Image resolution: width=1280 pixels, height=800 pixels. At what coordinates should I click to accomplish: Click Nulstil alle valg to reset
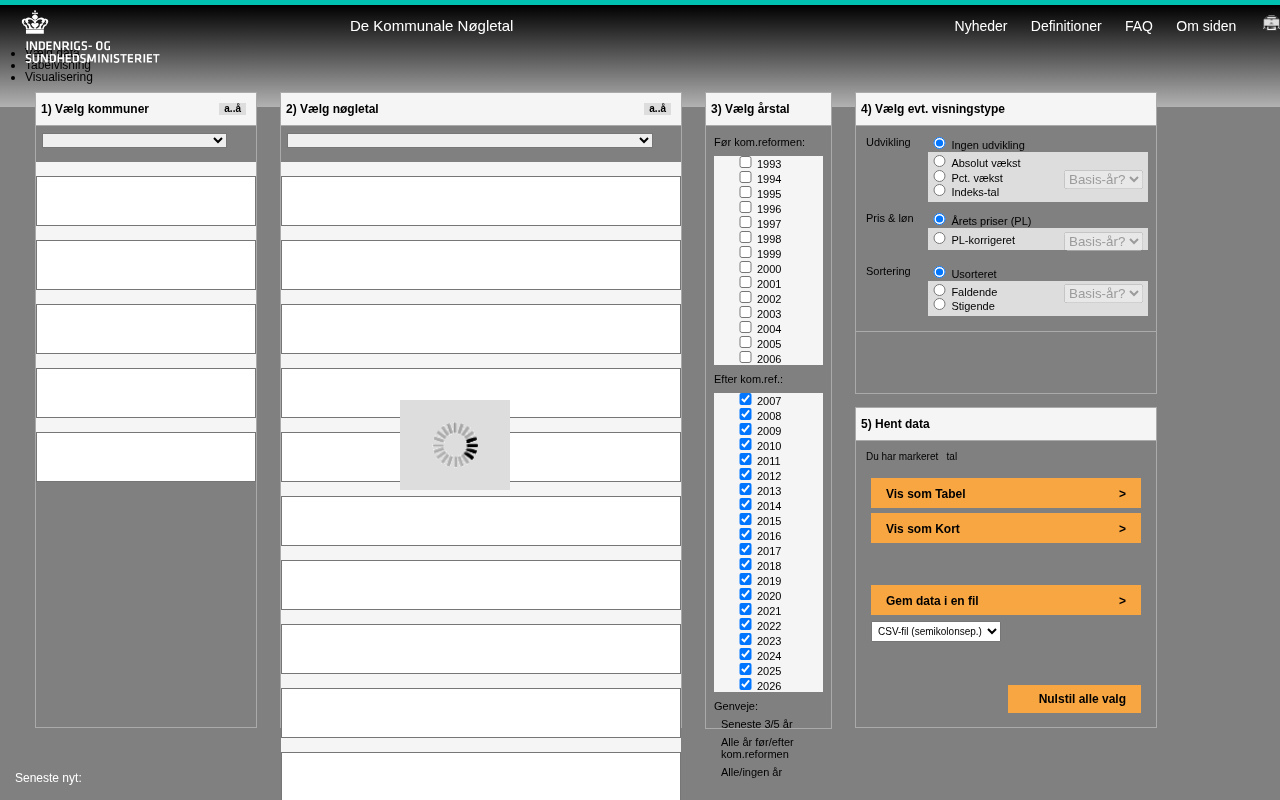tap(1074, 699)
